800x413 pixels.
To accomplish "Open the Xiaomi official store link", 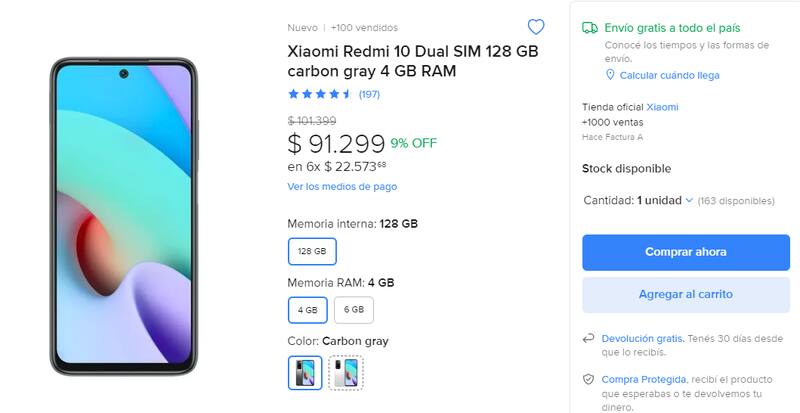I will tap(662, 106).
